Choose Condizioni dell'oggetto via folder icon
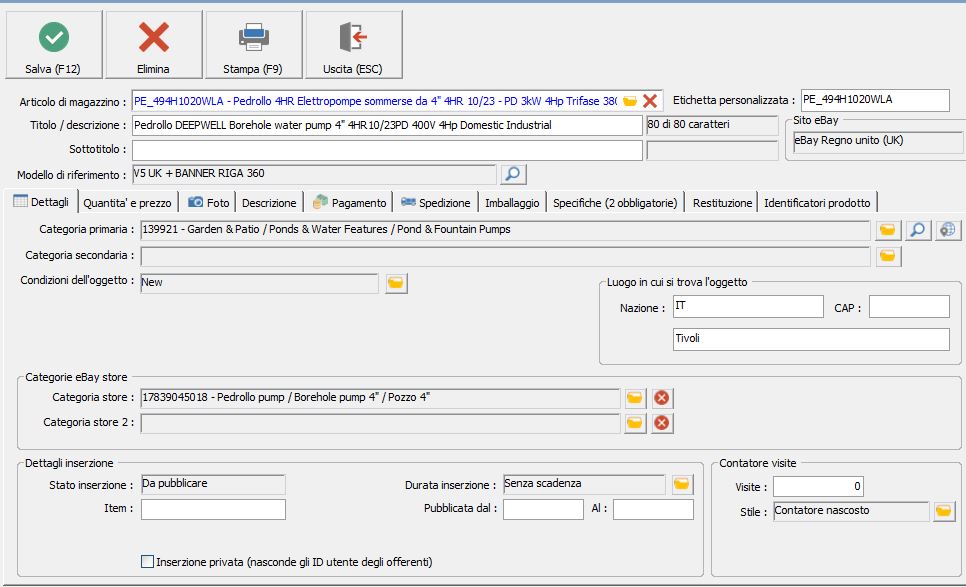 396,283
